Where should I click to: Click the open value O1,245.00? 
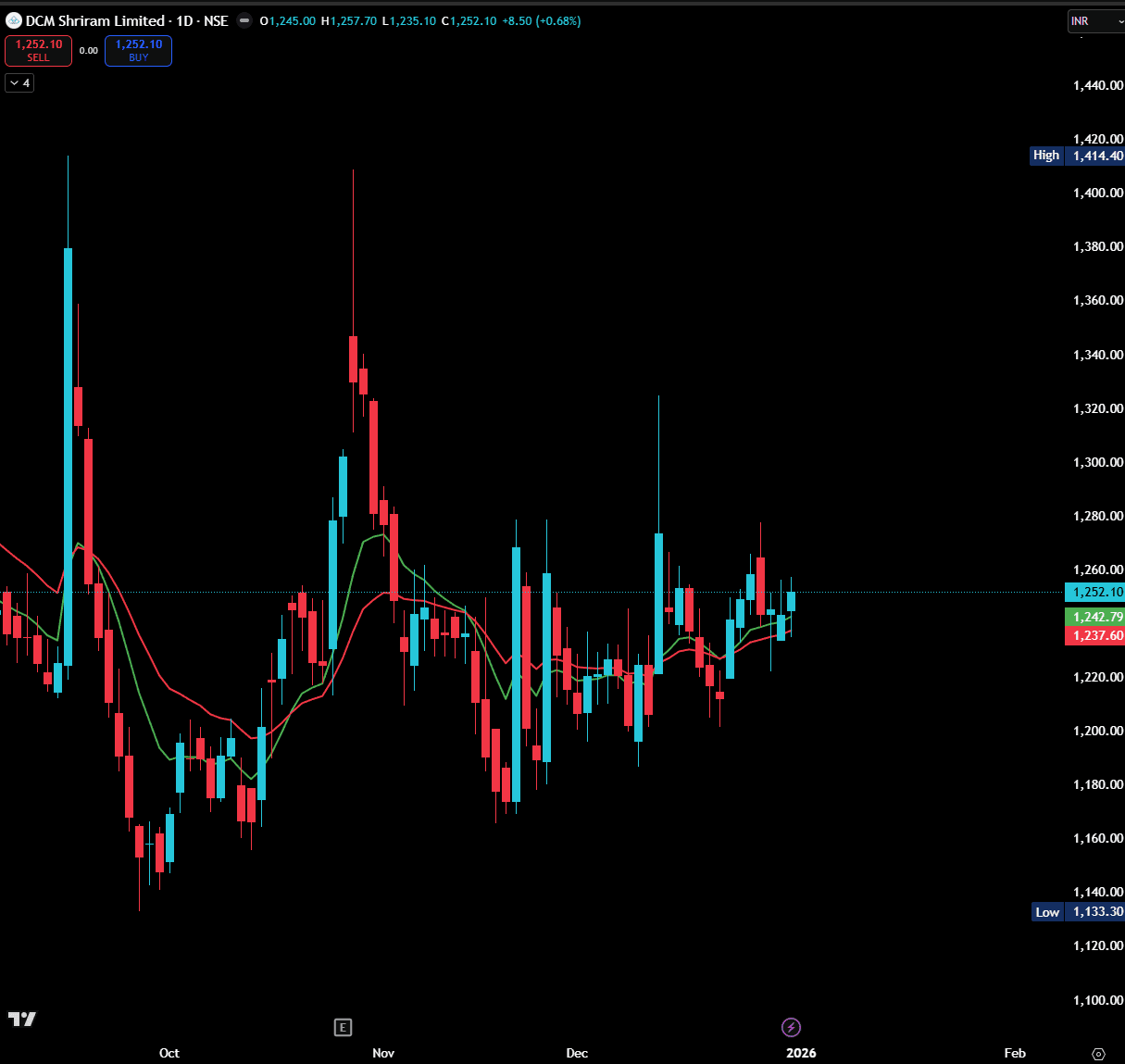(x=288, y=21)
